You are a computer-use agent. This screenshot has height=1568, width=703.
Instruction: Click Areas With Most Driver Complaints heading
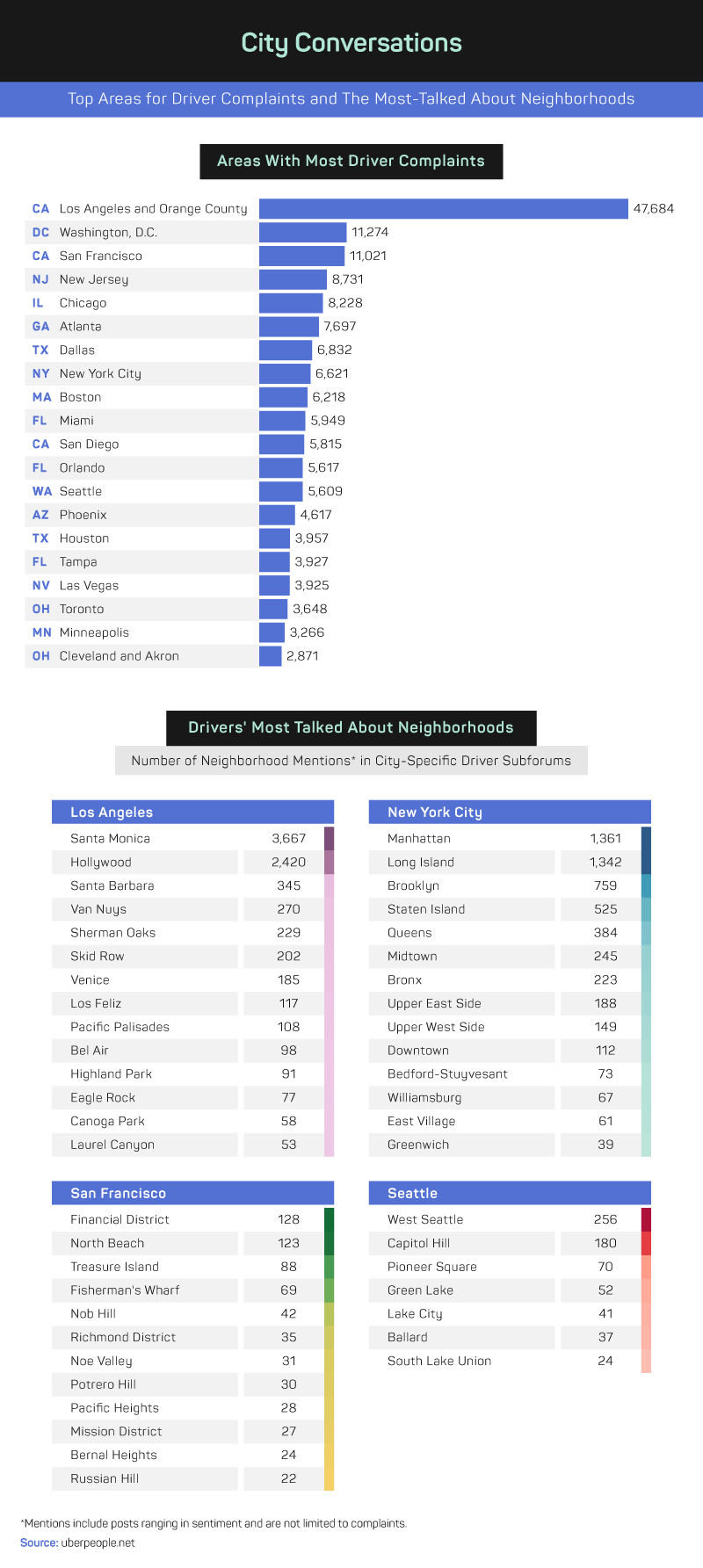click(351, 162)
